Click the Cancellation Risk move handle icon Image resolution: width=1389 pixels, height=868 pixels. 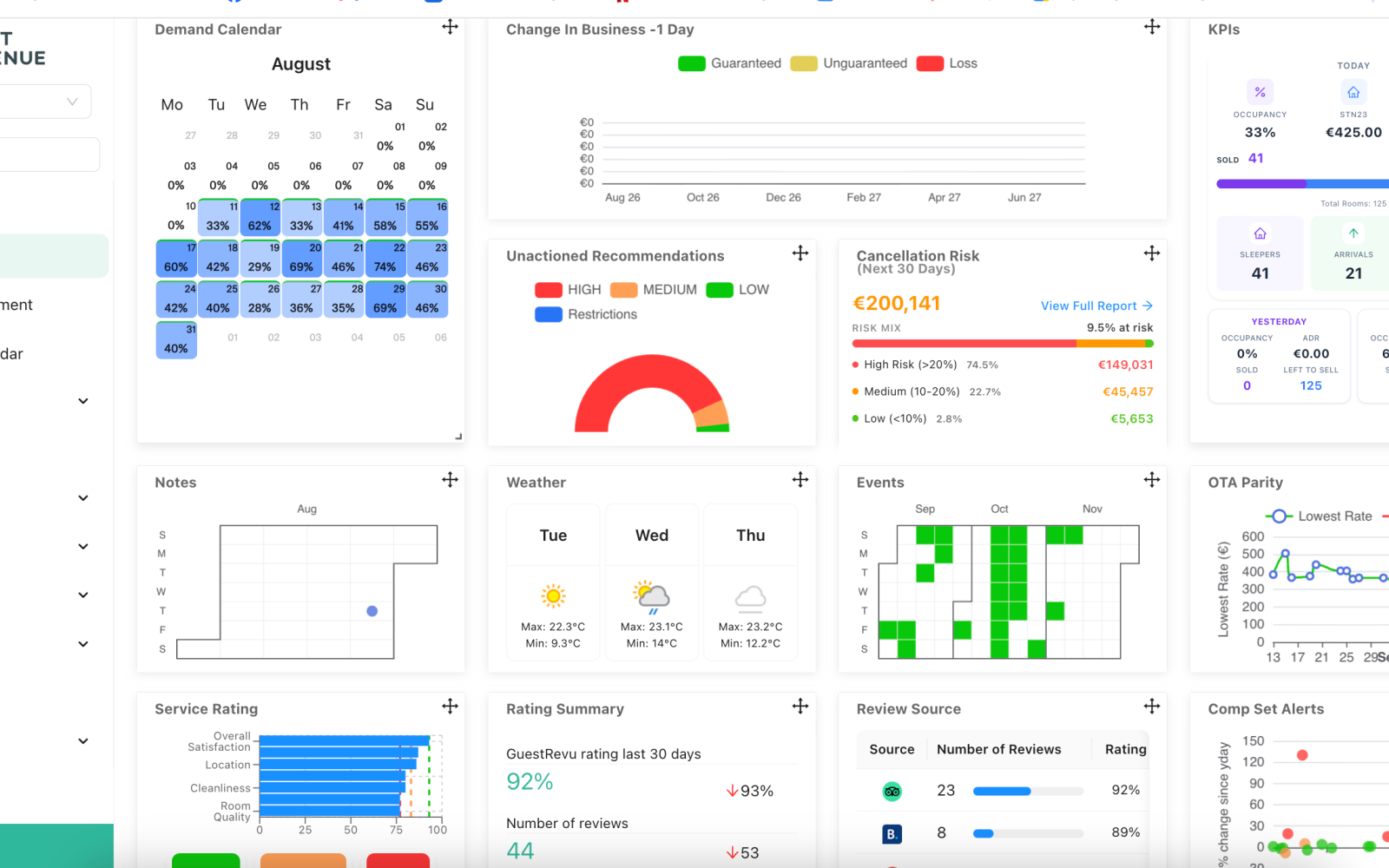(1152, 253)
